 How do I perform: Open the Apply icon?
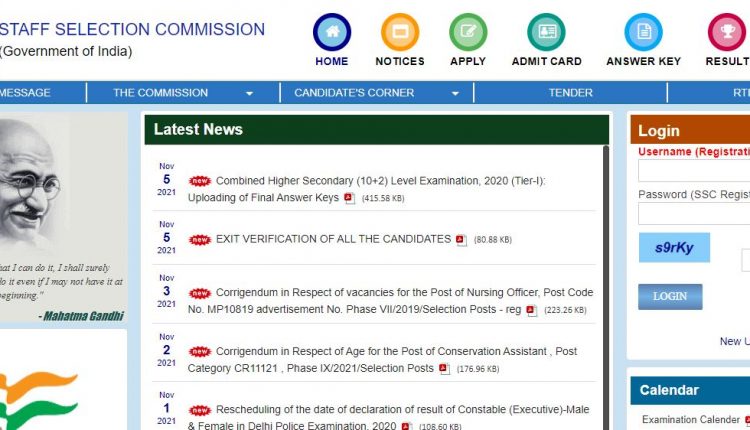click(468, 32)
